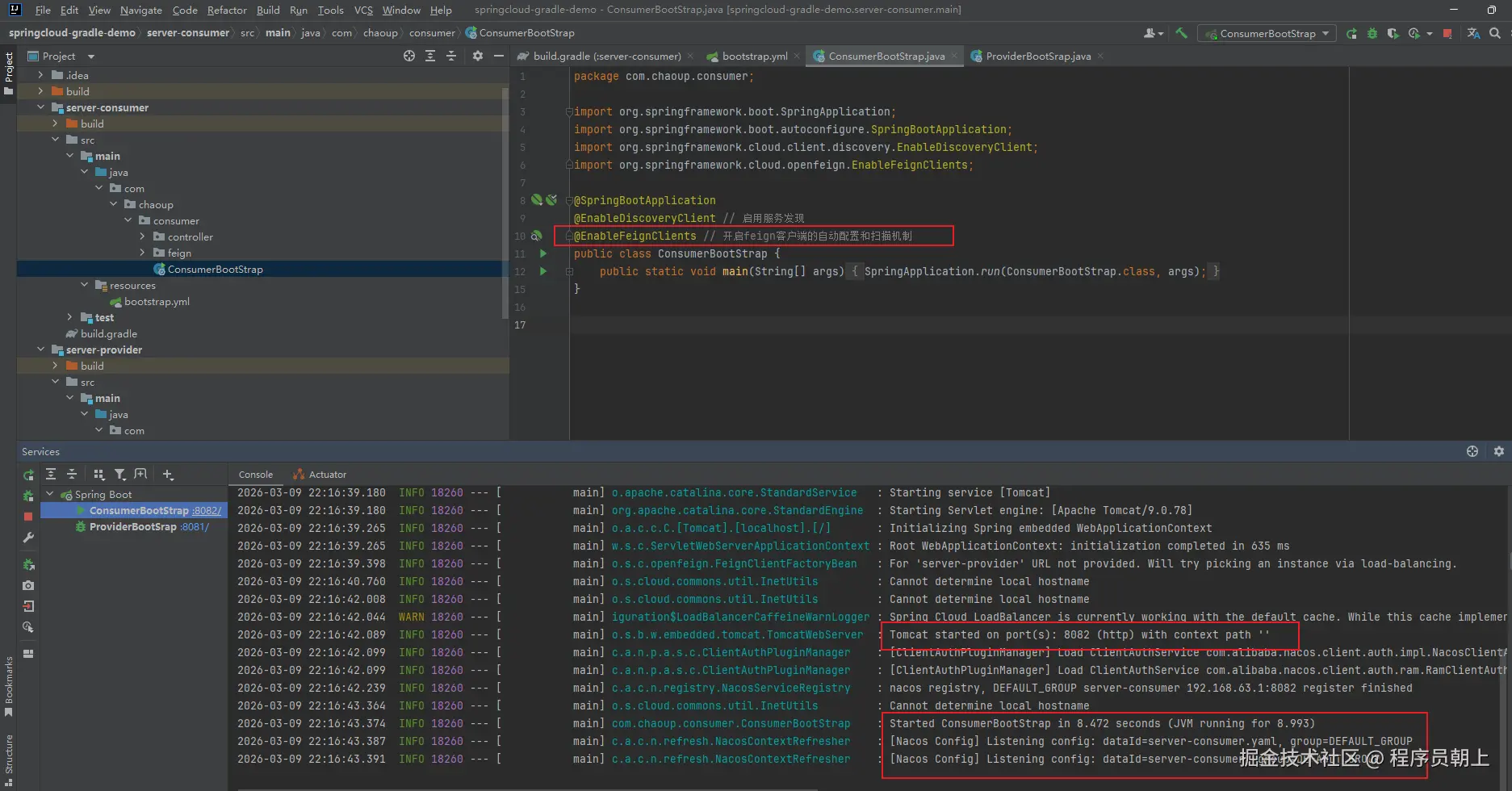Click the Build project hammer icon

tap(1181, 33)
